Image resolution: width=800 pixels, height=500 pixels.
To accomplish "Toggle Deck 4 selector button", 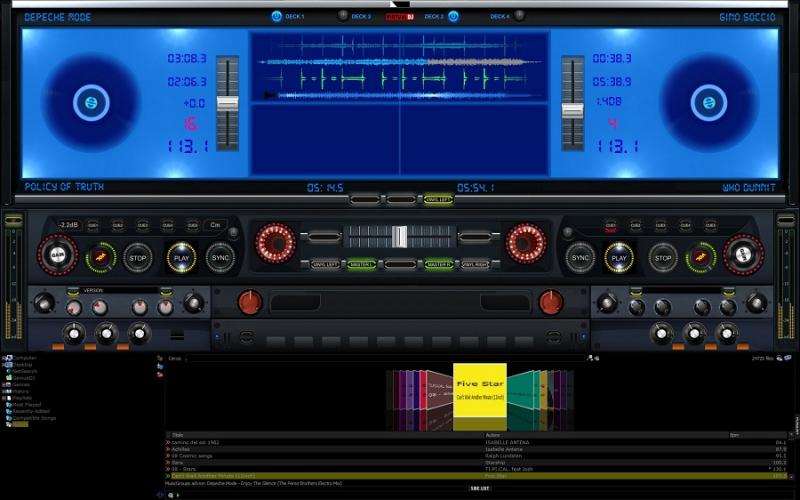I will [x=519, y=16].
